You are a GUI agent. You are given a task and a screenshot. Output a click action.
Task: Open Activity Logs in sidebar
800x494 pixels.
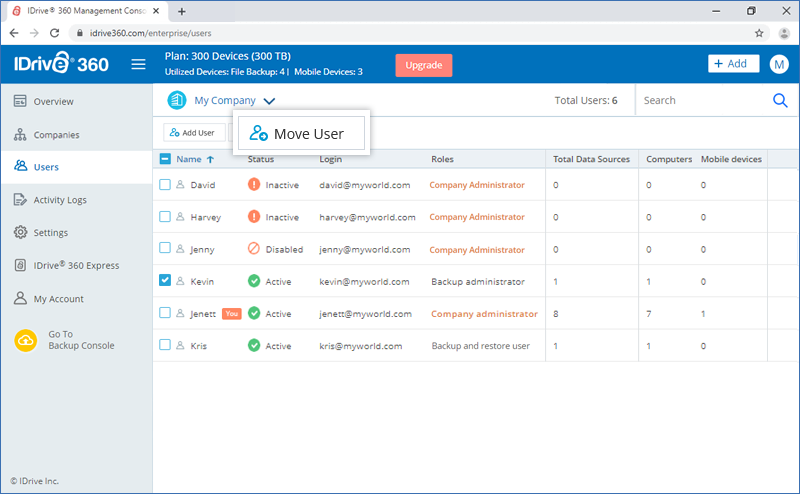(x=77, y=200)
